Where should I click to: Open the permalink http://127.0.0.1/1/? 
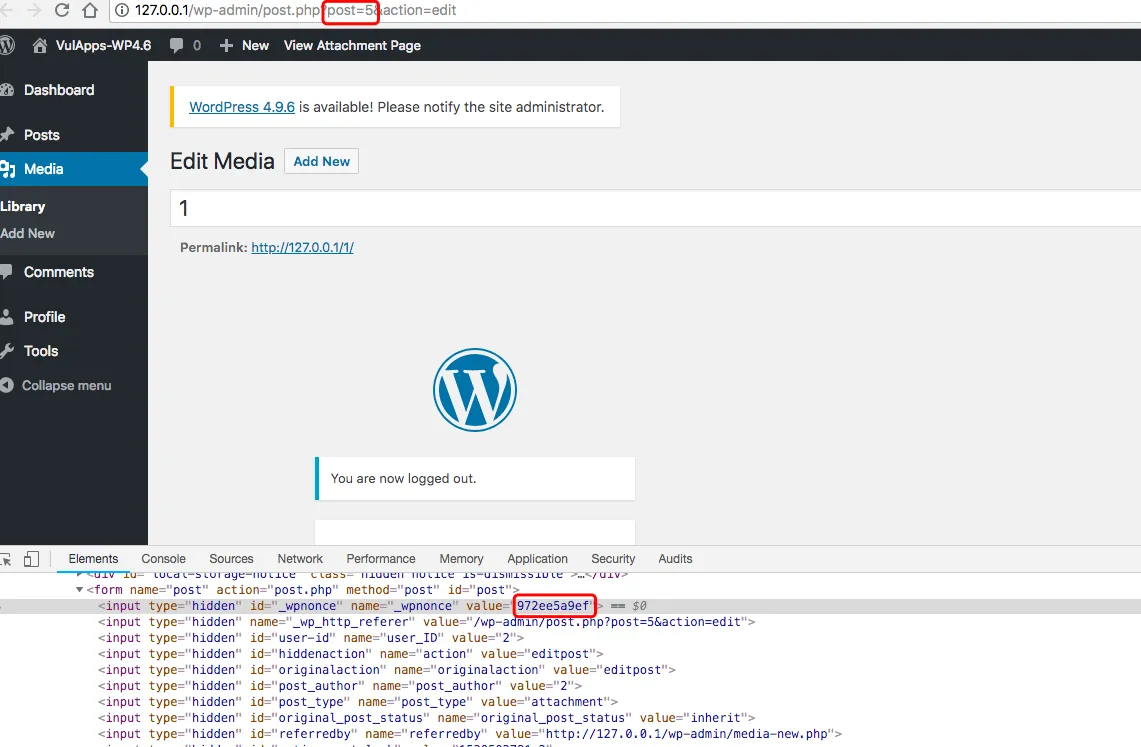coord(302,247)
